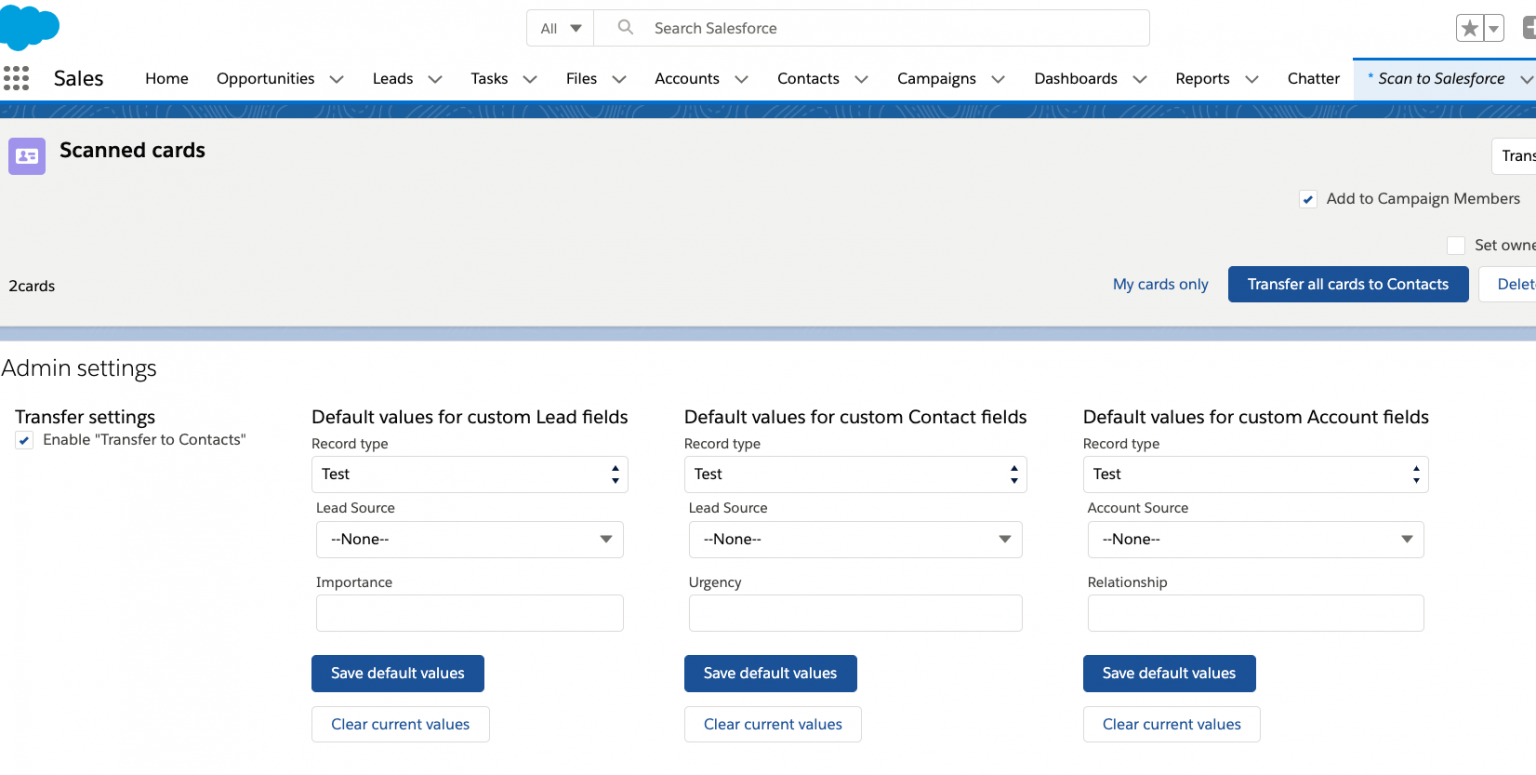Clear current values for Account fields
1536x775 pixels.
tap(1172, 724)
